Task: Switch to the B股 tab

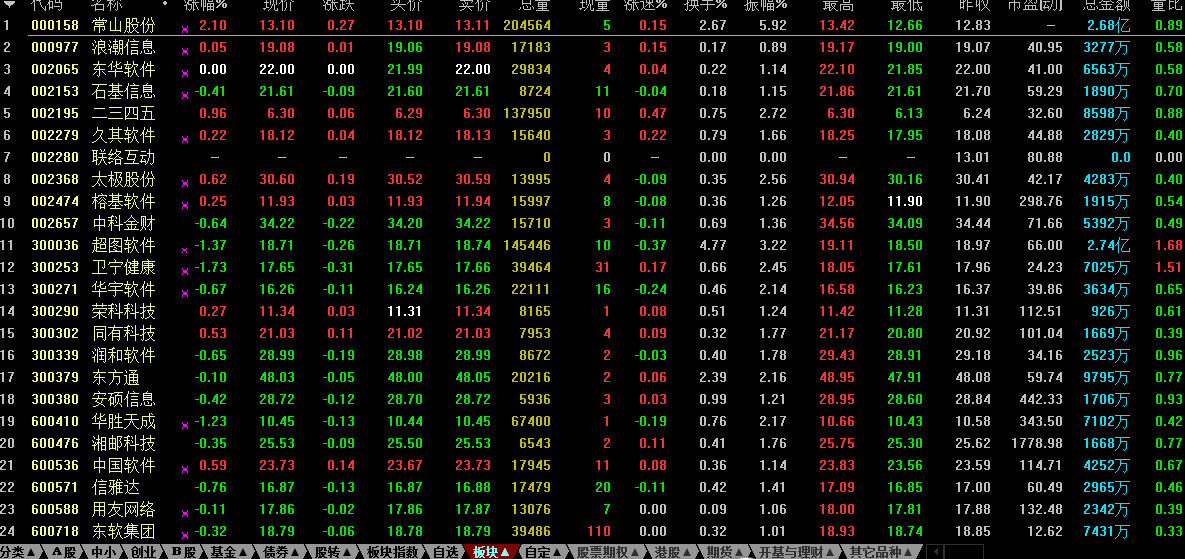Action: coord(184,552)
